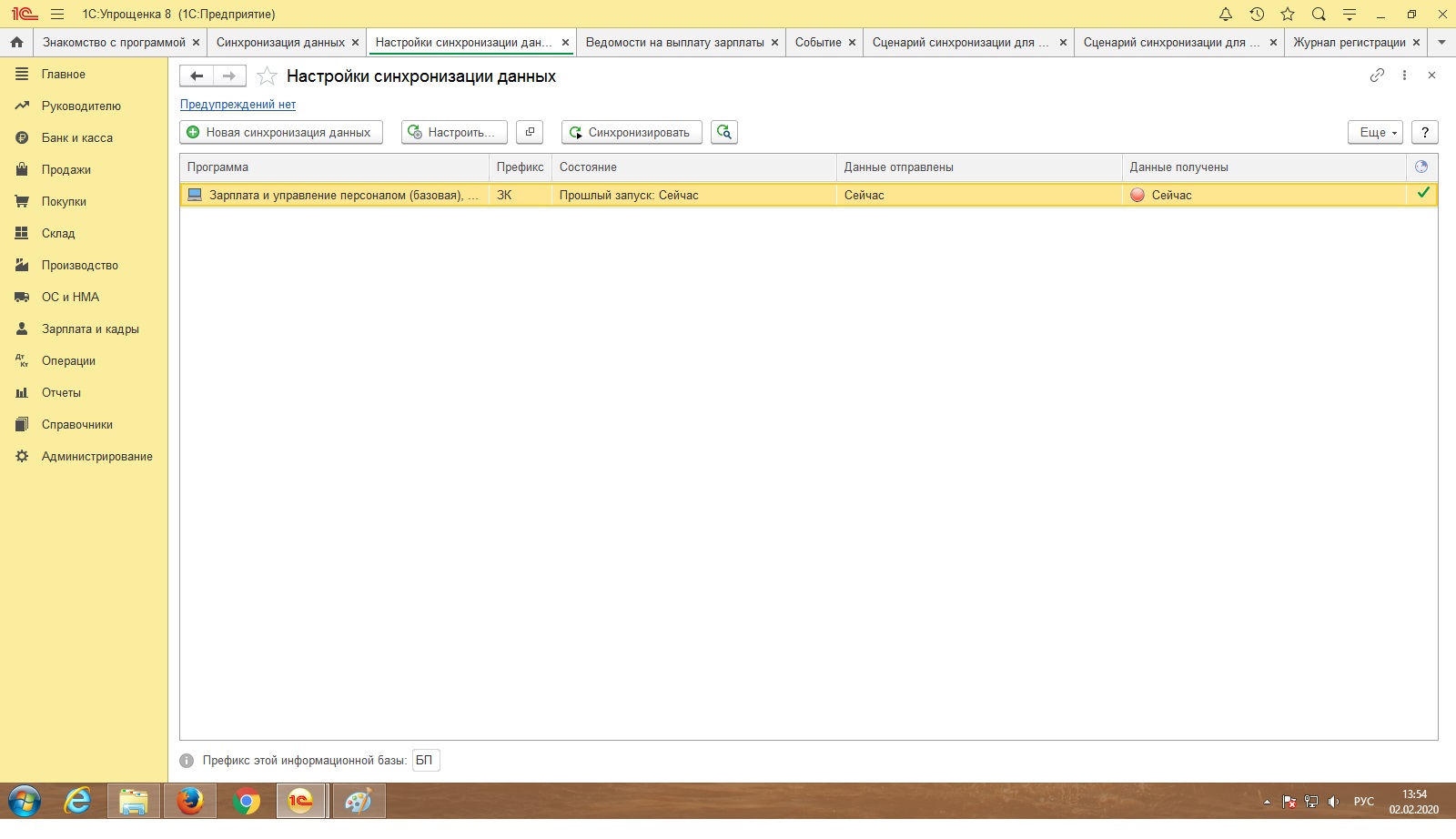Go back with the left arrow button
1456x839 pixels.
tap(197, 76)
